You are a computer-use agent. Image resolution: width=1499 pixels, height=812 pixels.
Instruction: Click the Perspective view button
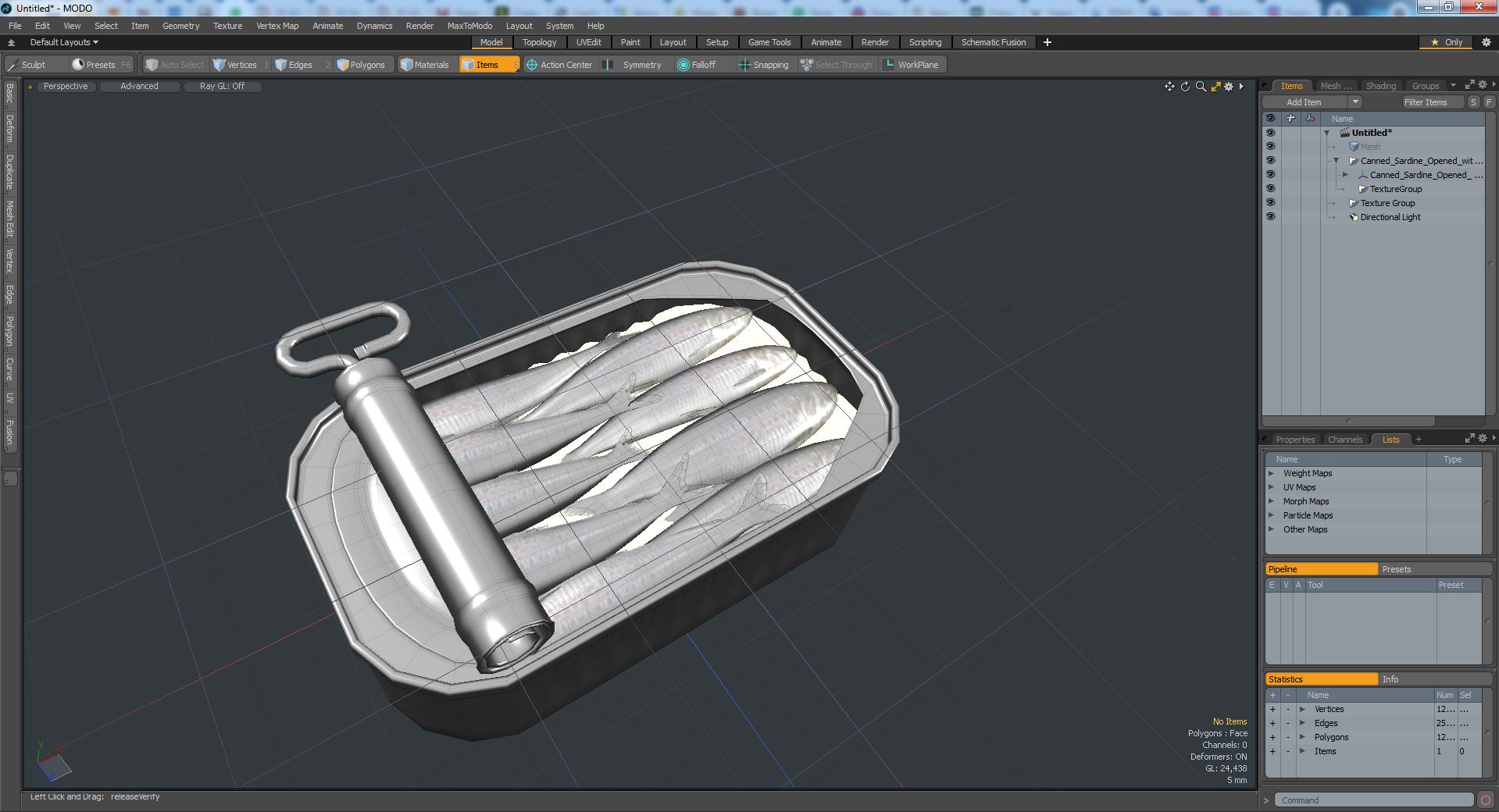coord(66,86)
